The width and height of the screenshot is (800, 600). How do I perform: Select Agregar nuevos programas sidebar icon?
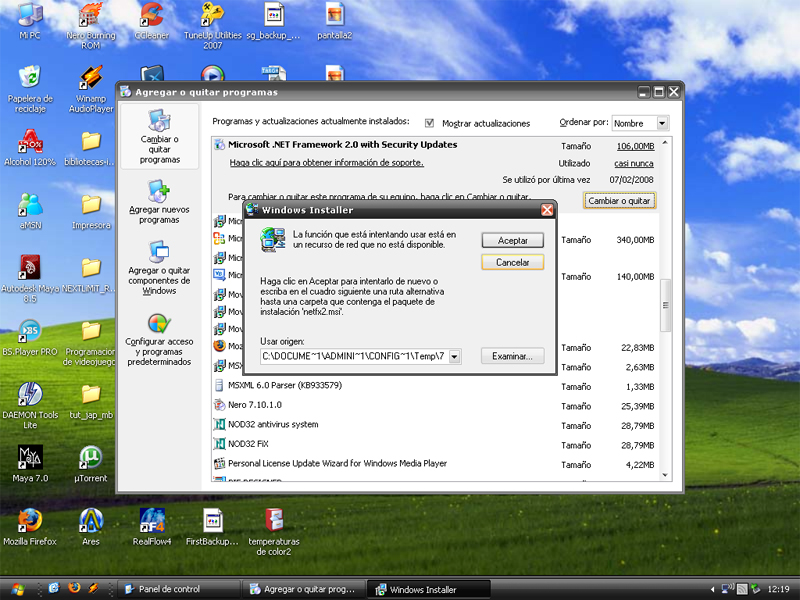point(159,202)
